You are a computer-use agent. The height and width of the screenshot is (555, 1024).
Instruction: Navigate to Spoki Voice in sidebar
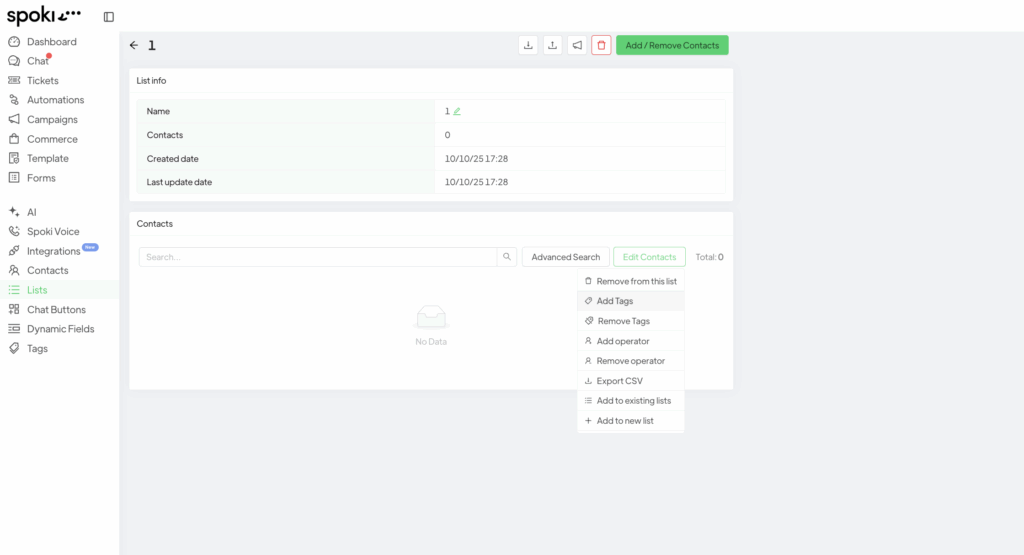(x=53, y=231)
